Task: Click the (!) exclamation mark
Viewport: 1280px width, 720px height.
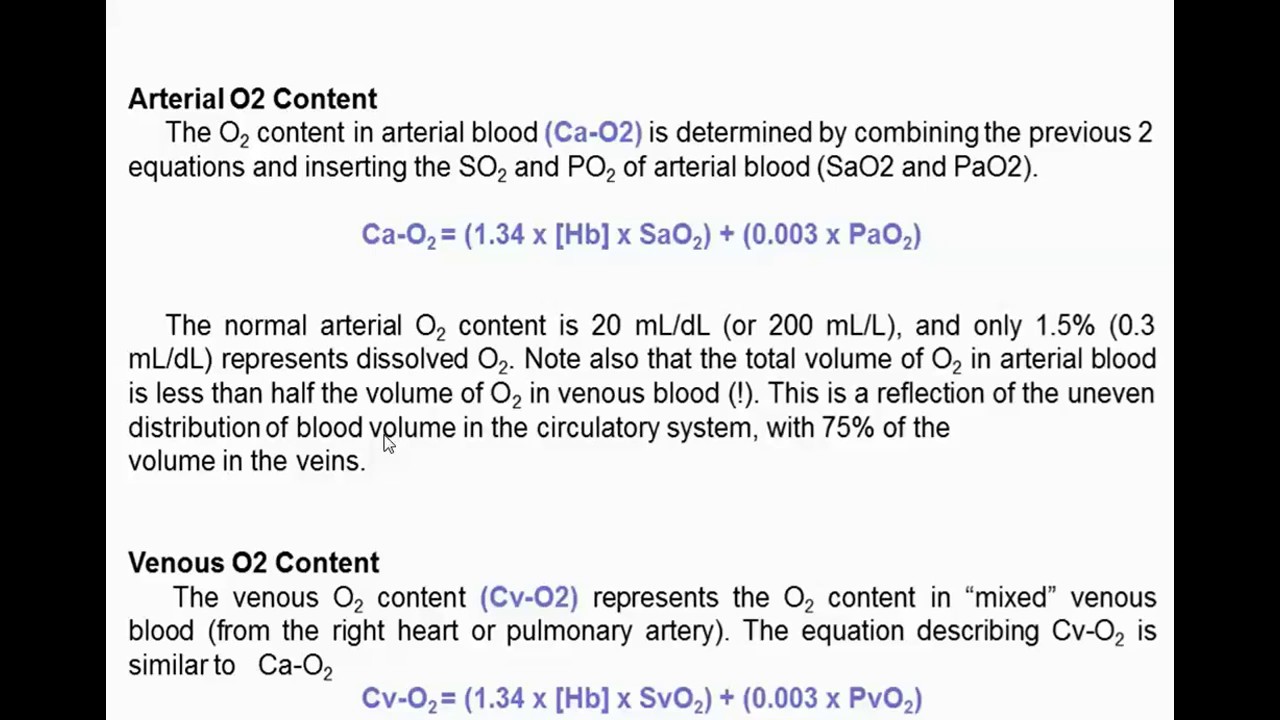Action: (742, 394)
